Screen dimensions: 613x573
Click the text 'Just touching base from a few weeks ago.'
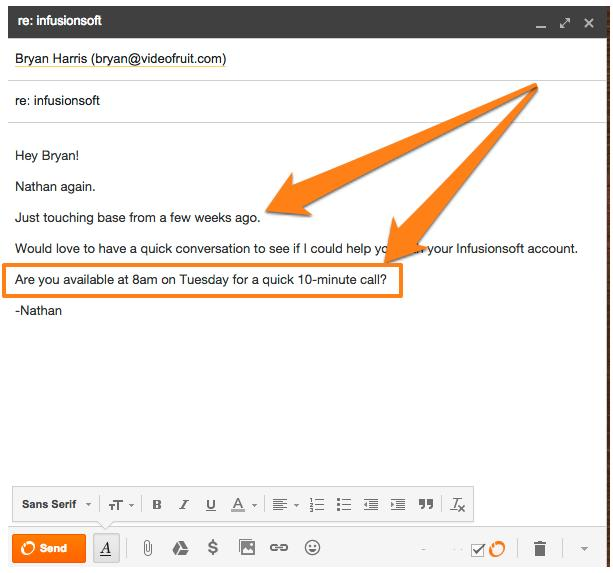[x=138, y=217]
